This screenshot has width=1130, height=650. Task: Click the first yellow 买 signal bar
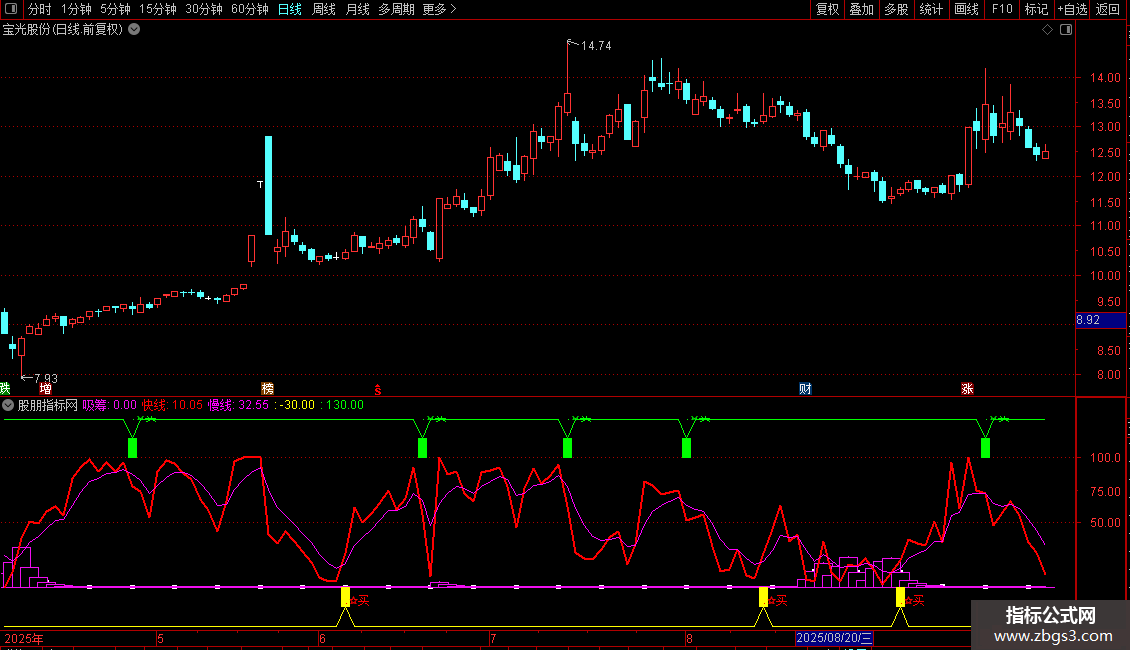point(346,597)
